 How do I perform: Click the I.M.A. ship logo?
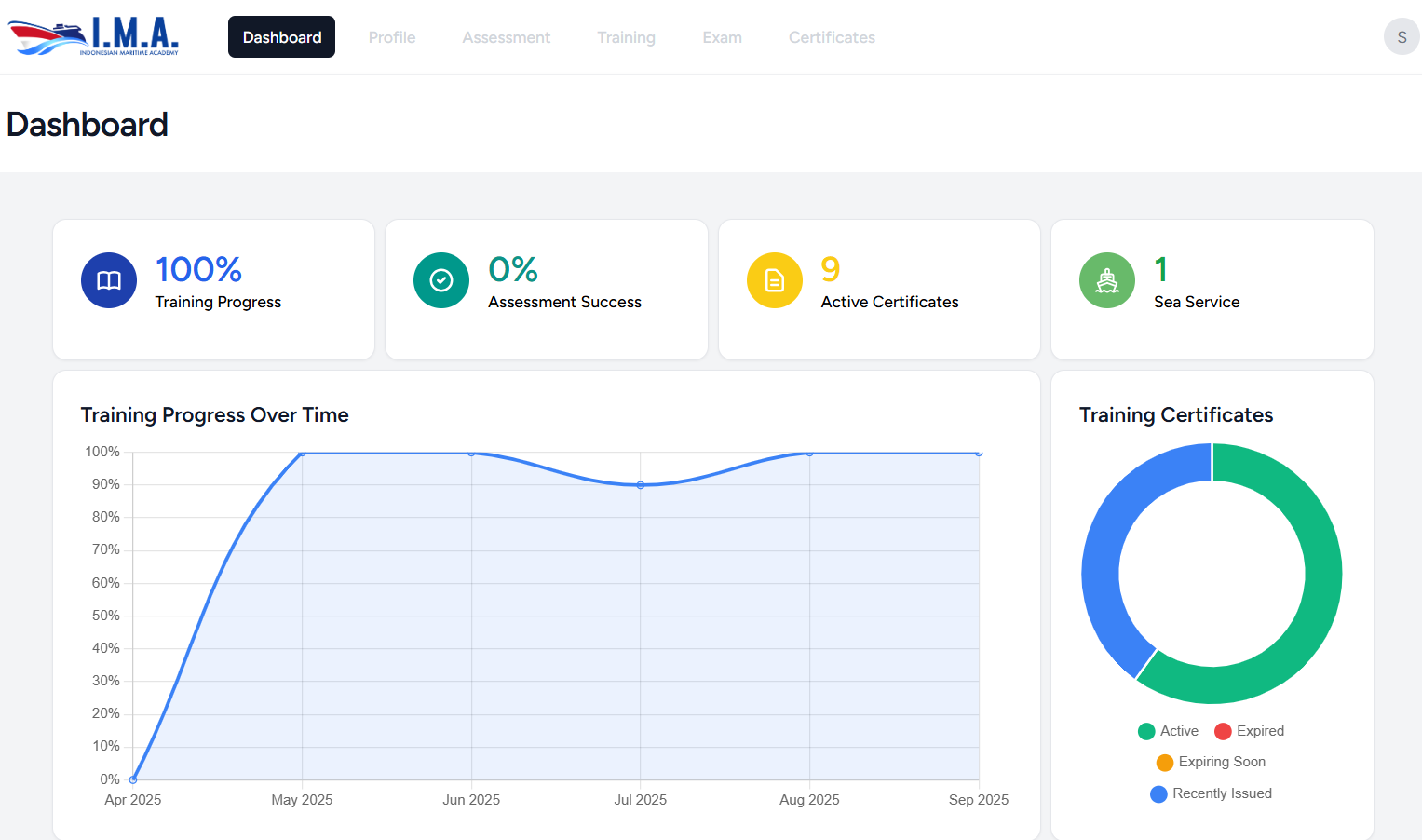click(93, 37)
